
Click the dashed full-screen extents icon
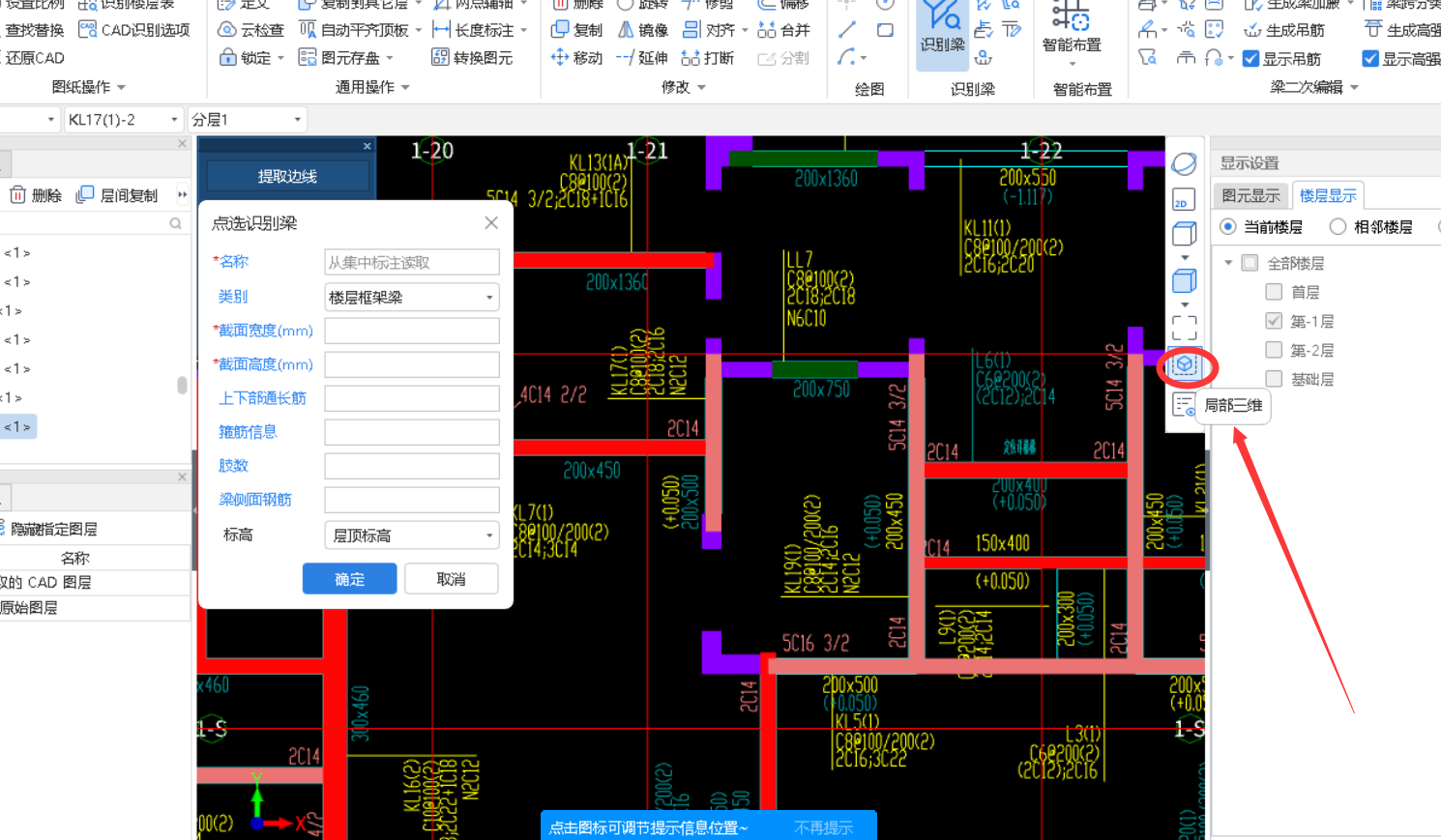(1185, 328)
